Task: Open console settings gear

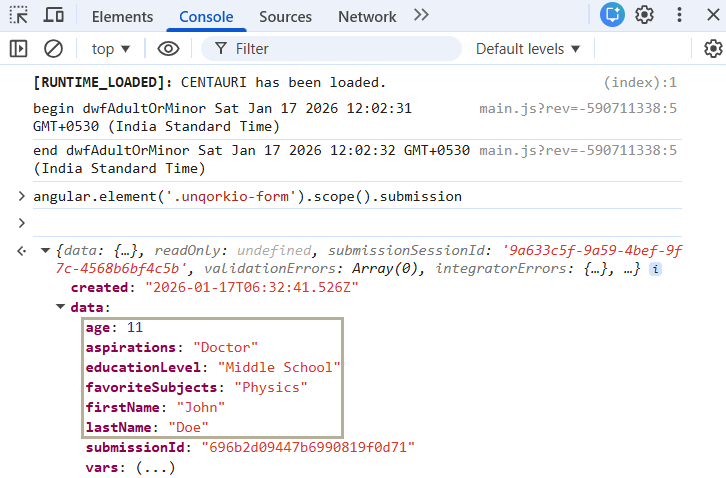Action: [713, 49]
